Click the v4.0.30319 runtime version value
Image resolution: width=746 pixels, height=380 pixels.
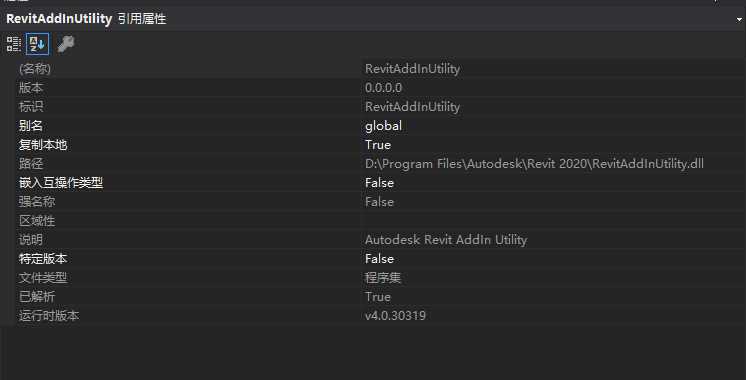coord(395,316)
